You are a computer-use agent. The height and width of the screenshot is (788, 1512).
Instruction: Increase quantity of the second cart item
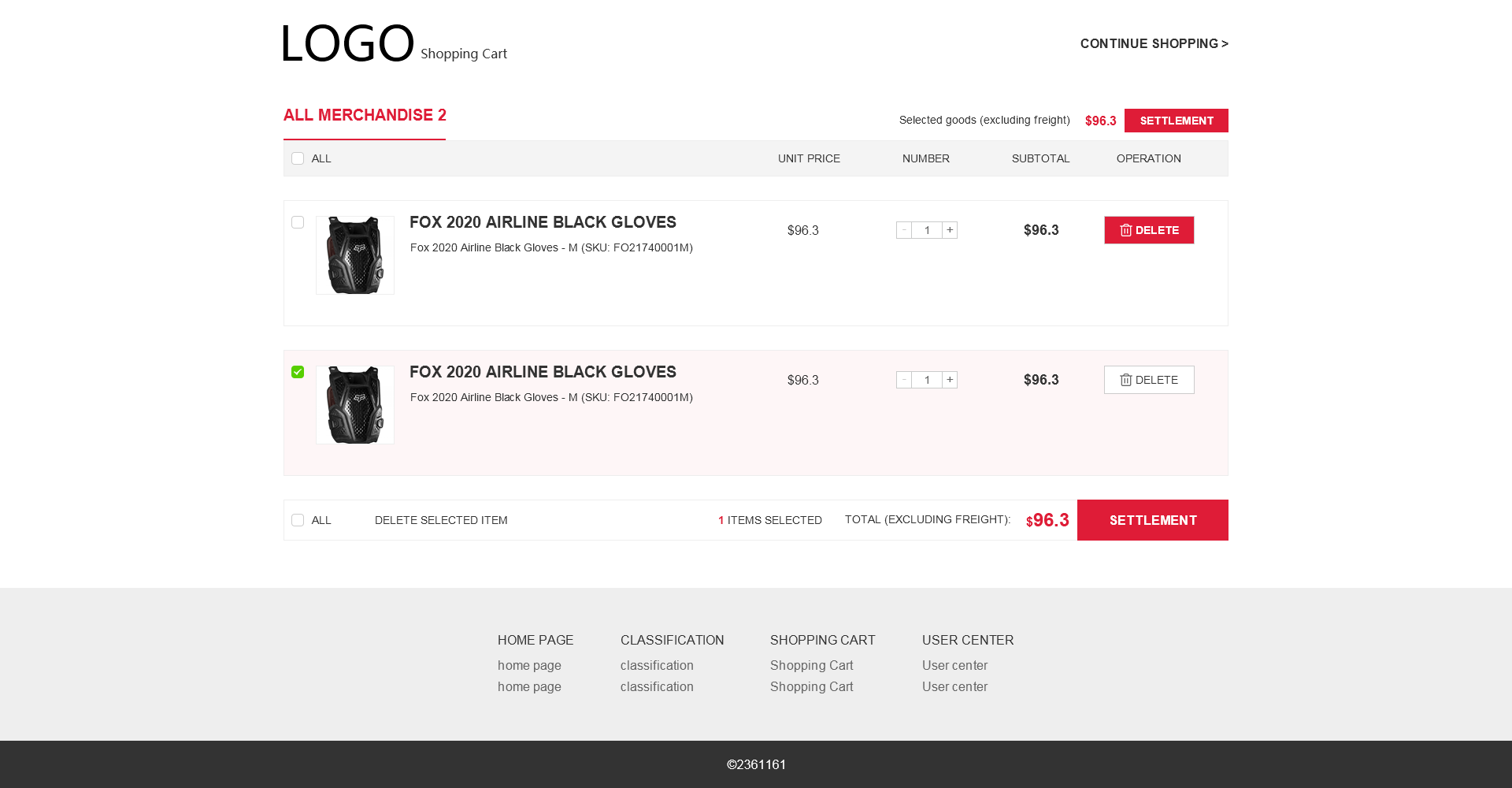[950, 380]
